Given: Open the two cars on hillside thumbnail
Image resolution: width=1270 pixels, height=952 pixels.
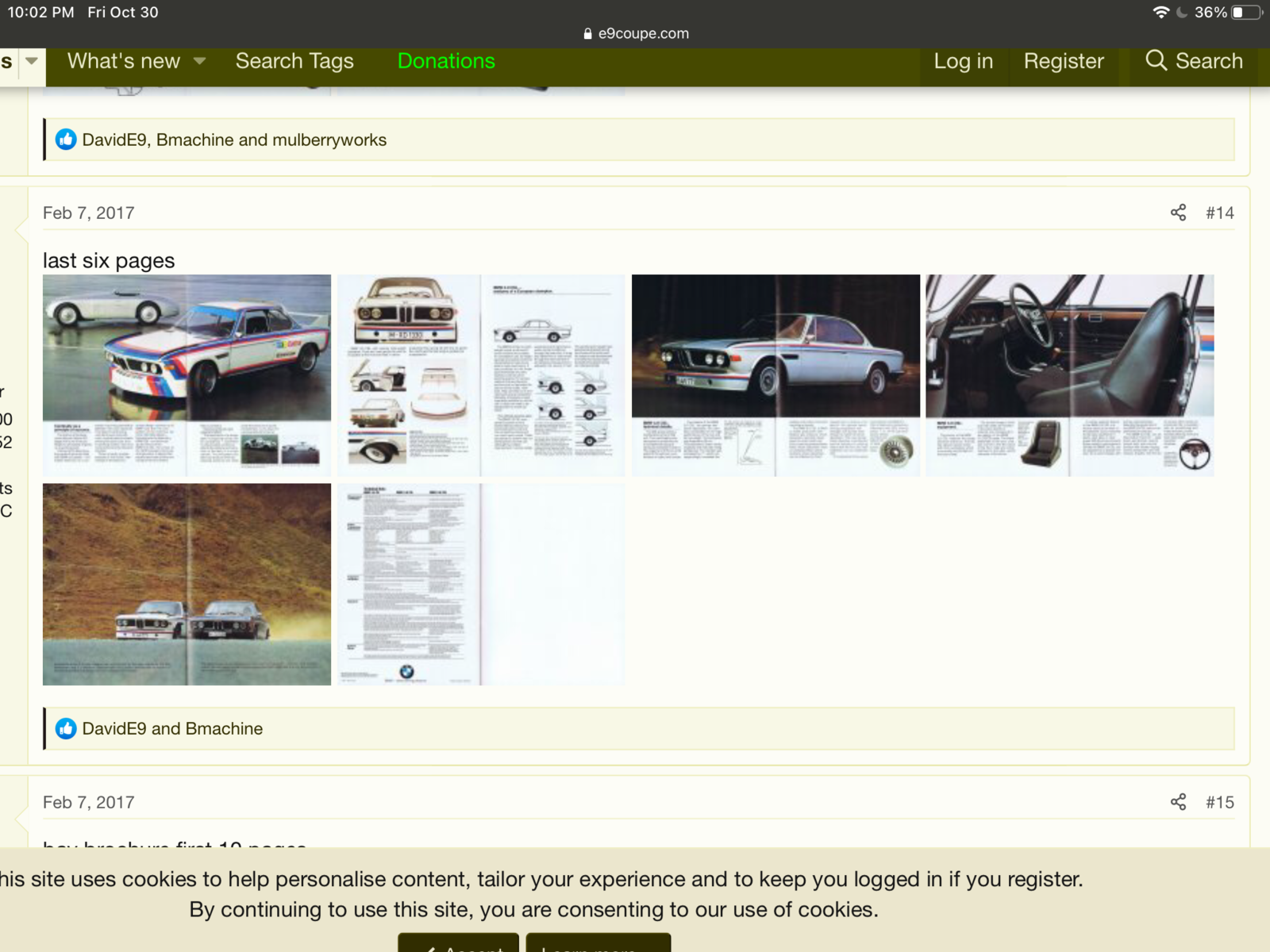Looking at the screenshot, I should coord(187,584).
